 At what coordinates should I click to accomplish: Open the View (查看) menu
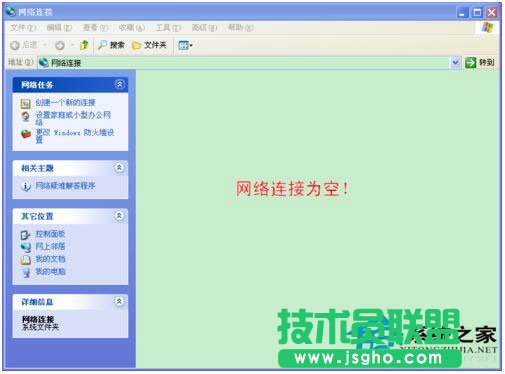pos(95,28)
